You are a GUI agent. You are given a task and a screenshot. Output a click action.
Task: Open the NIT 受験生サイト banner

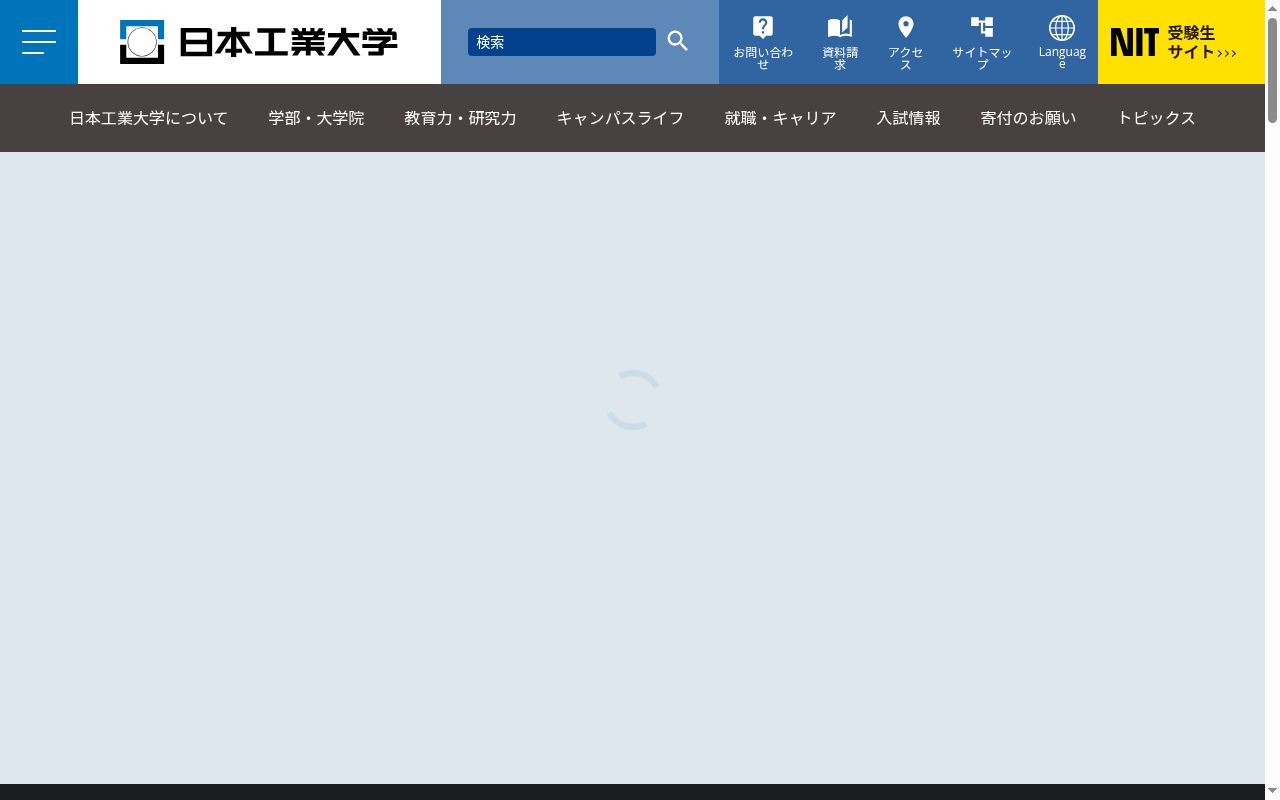(x=1181, y=42)
